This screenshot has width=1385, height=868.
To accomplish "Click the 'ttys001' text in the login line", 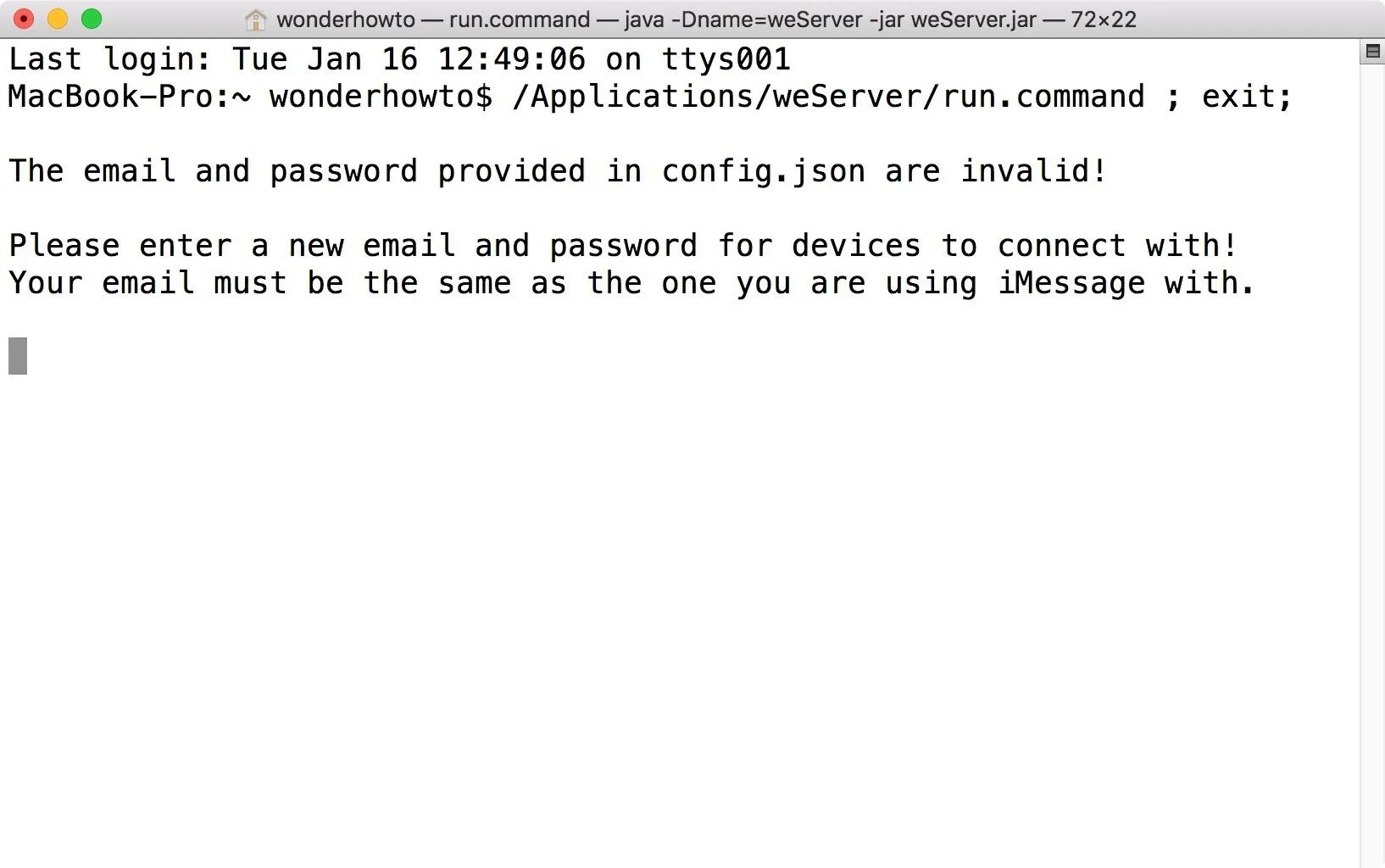I will pos(726,59).
